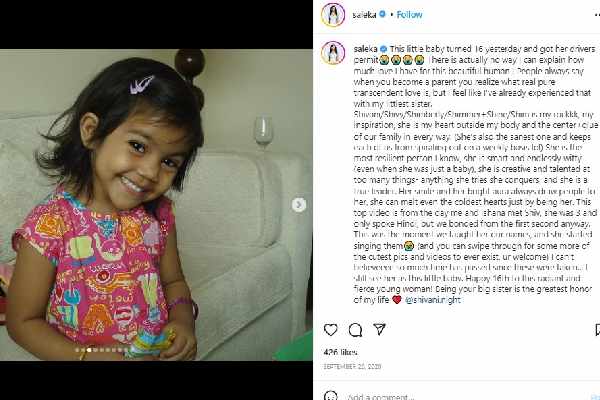Viewport: 600px width, 400px height.
Task: Like the post with the heart icon
Action: tap(331, 330)
